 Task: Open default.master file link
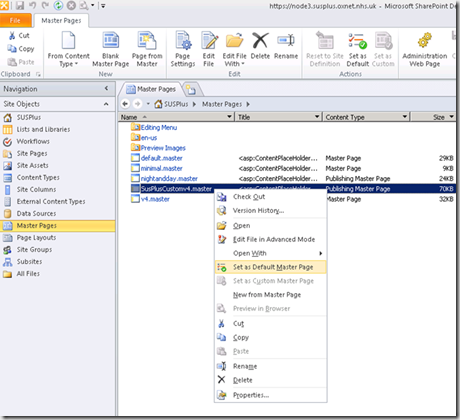pos(161,158)
